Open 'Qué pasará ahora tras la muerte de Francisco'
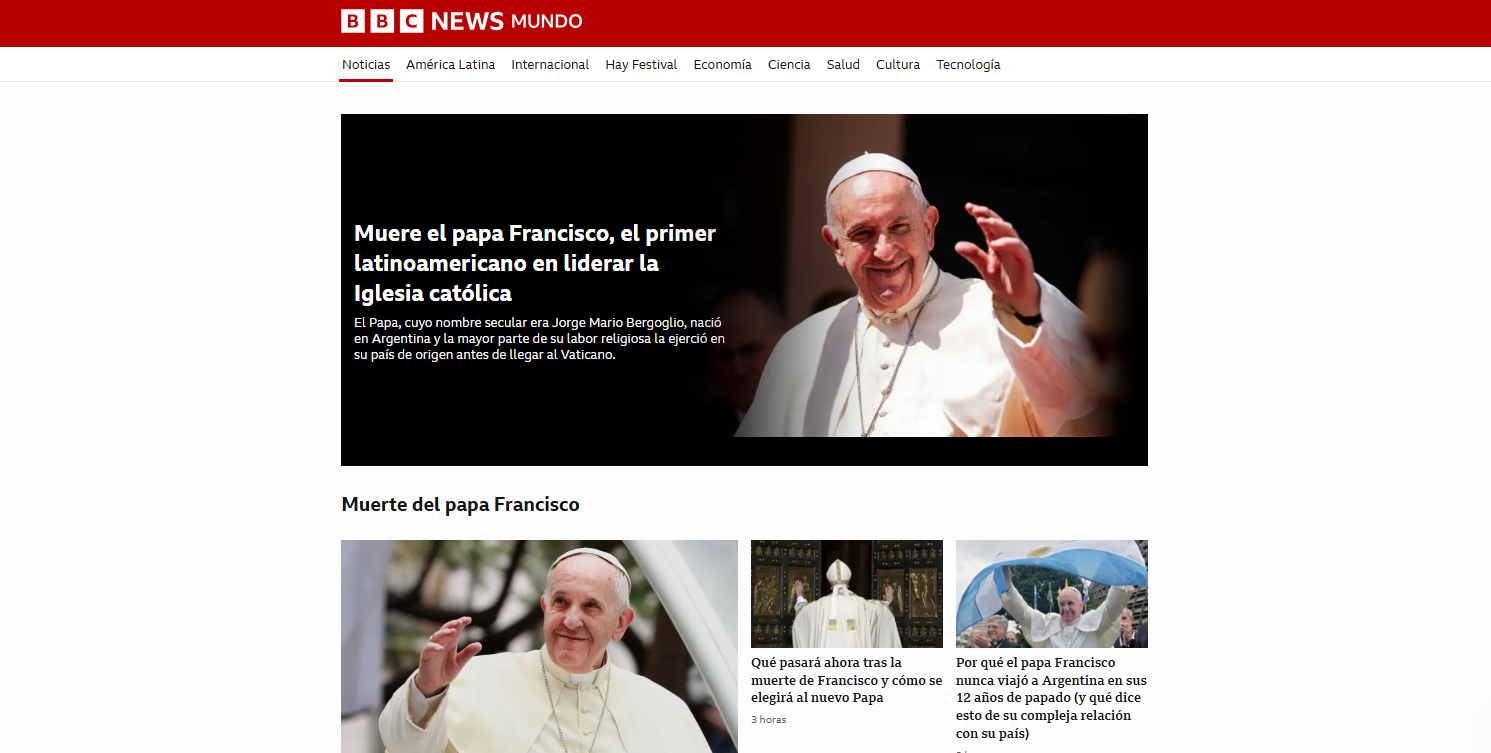The height and width of the screenshot is (753, 1491). (x=846, y=680)
